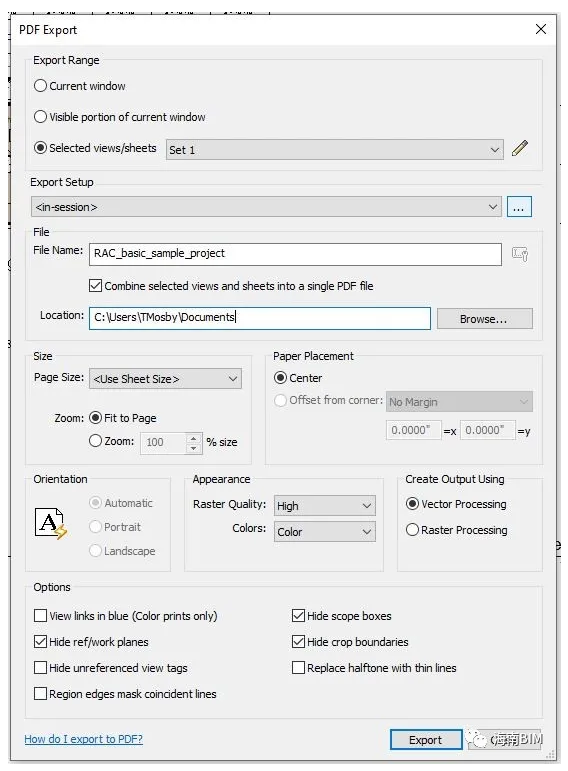The image size is (568, 771).
Task: Enable View links in blue checkbox
Action: pyautogui.click(x=40, y=616)
